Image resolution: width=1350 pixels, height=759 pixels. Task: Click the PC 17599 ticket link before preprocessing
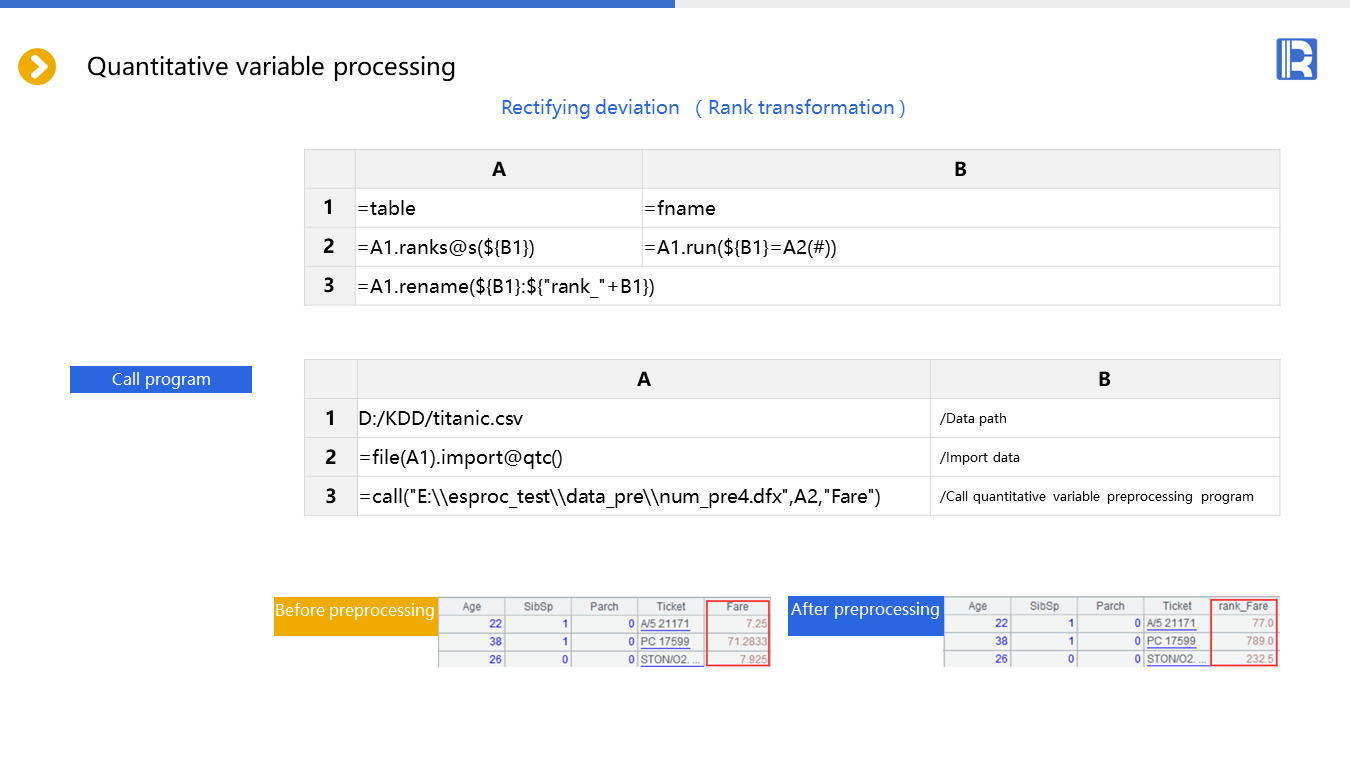coord(665,641)
